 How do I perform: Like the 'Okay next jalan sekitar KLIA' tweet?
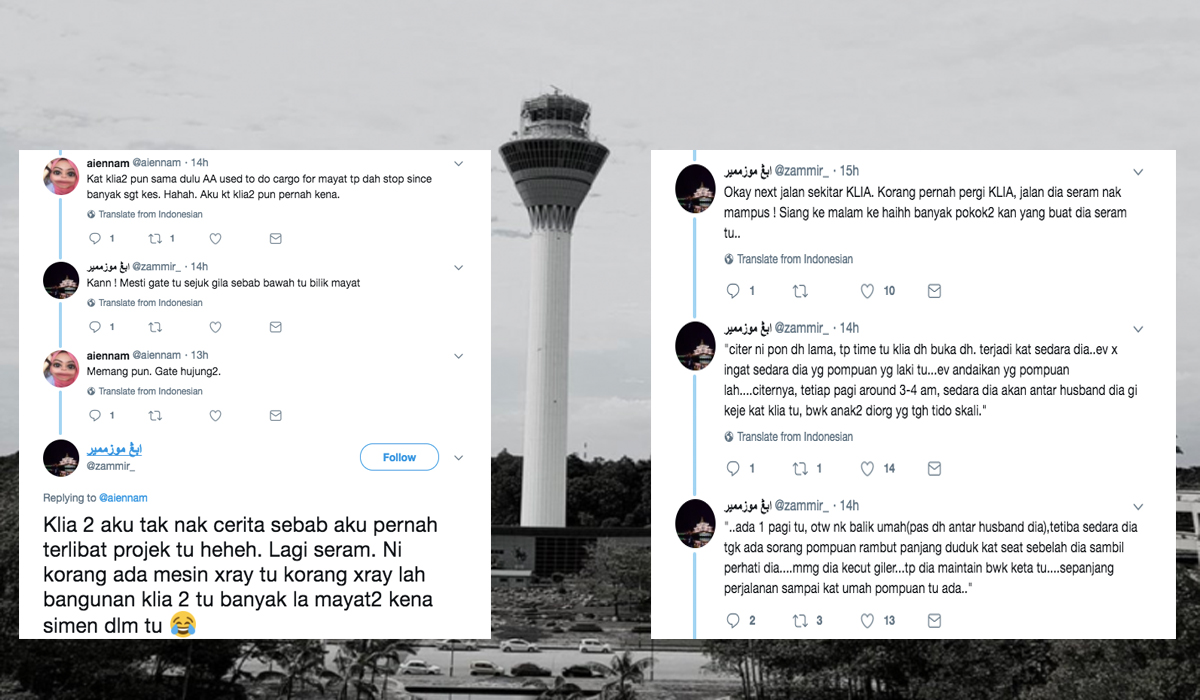coord(868,291)
